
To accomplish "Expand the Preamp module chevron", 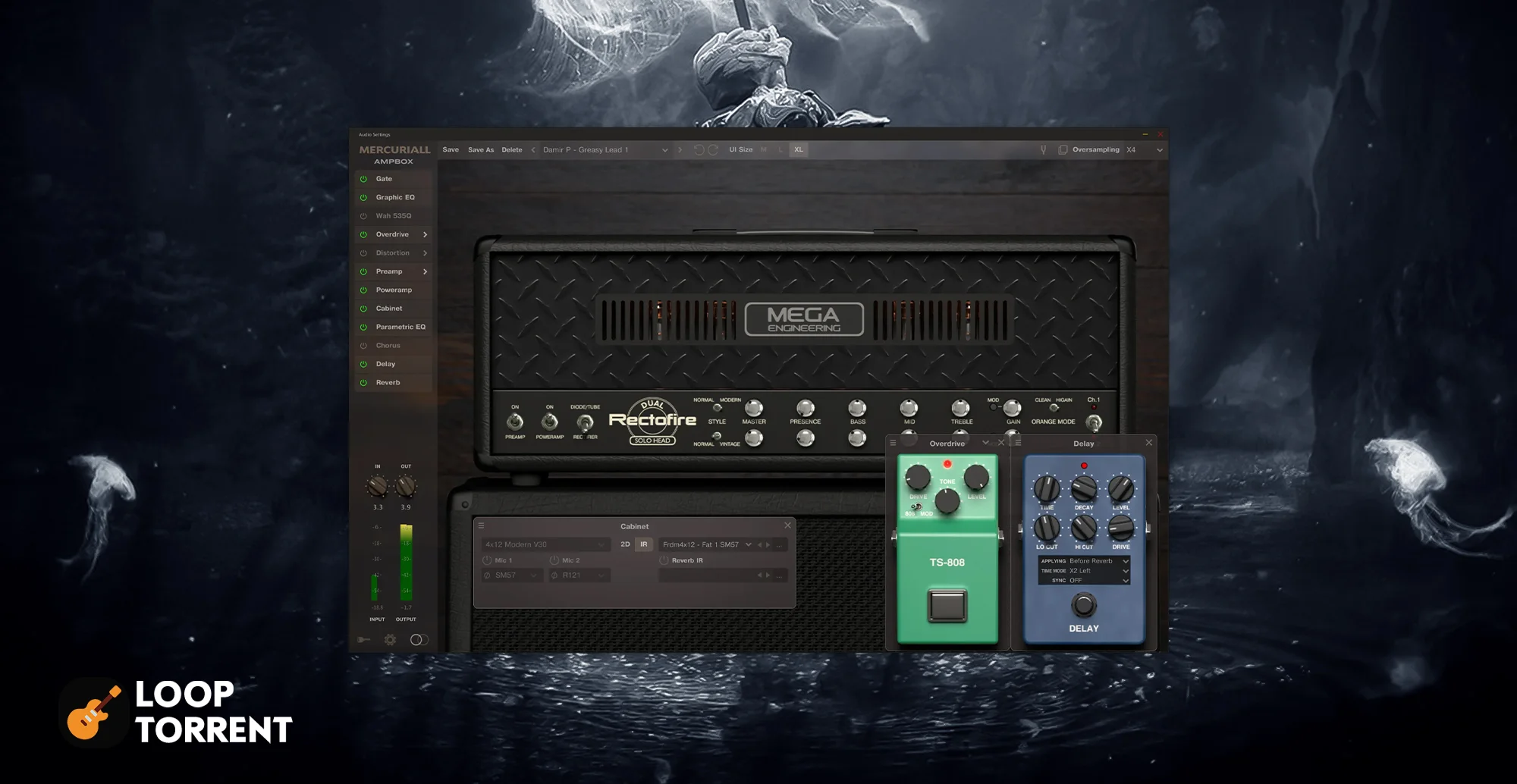I will click(425, 271).
